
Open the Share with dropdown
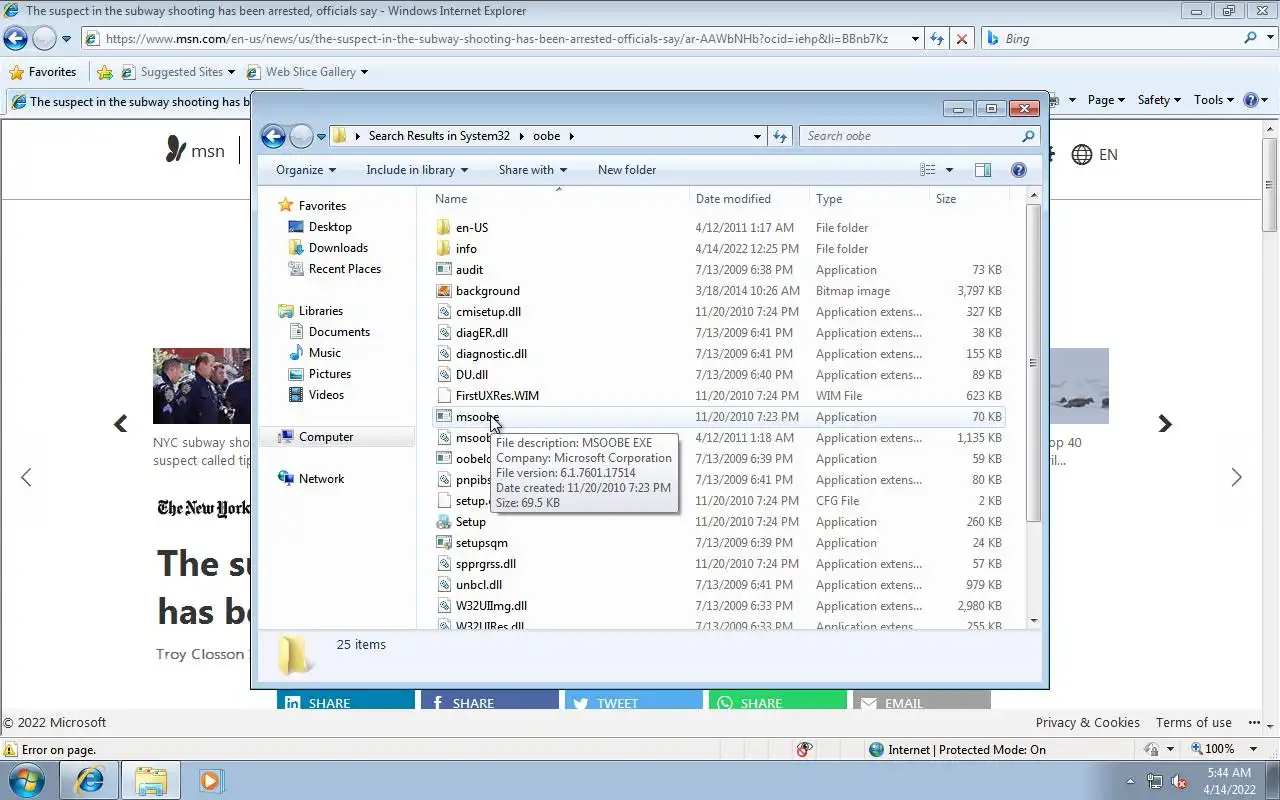533,170
